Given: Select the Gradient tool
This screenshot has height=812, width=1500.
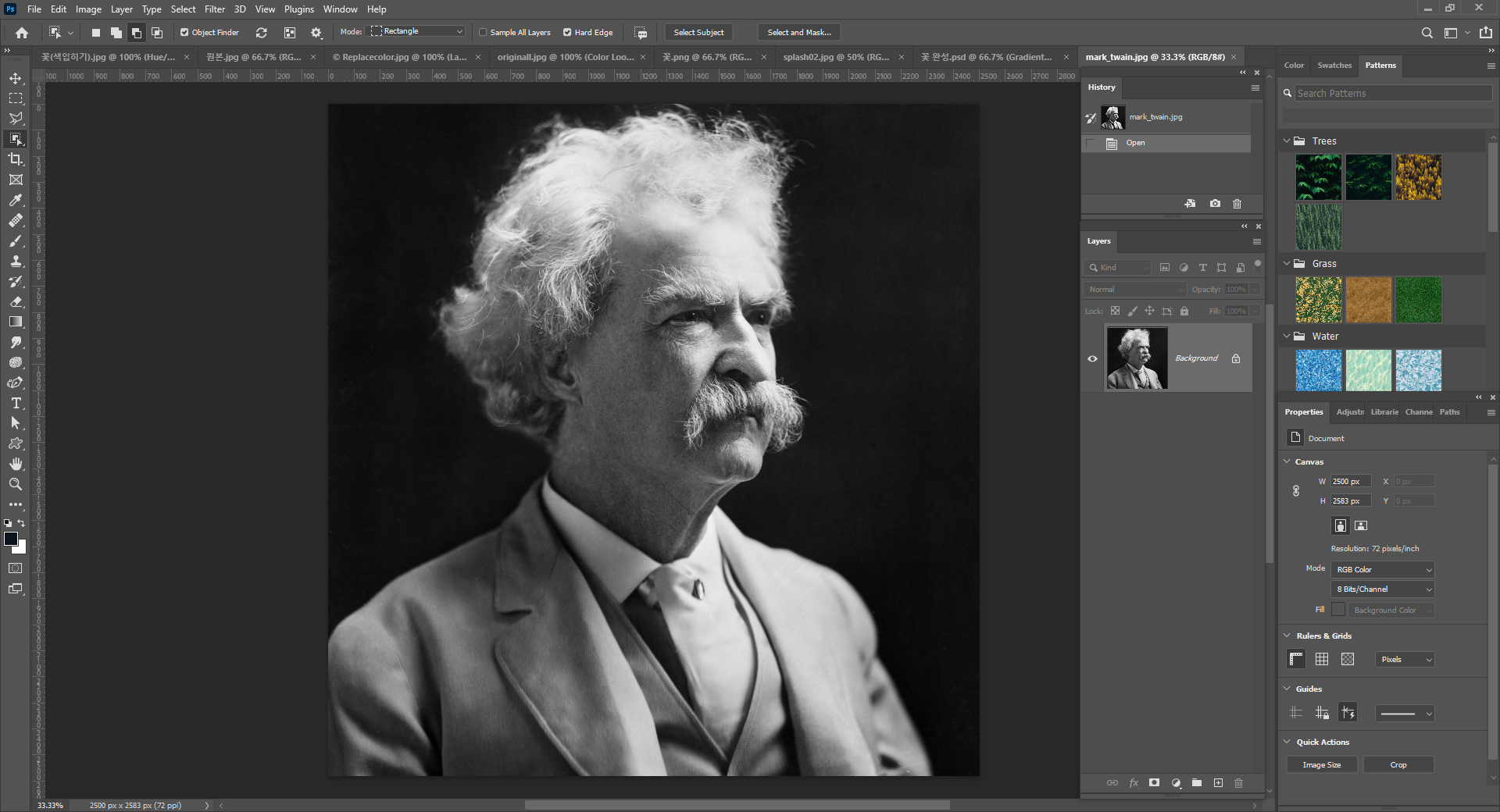Looking at the screenshot, I should (16, 322).
